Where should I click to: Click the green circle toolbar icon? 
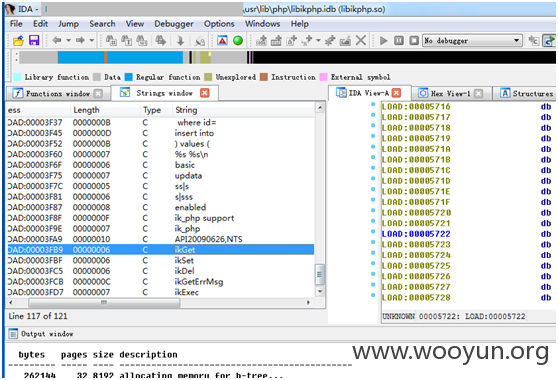coord(238,41)
